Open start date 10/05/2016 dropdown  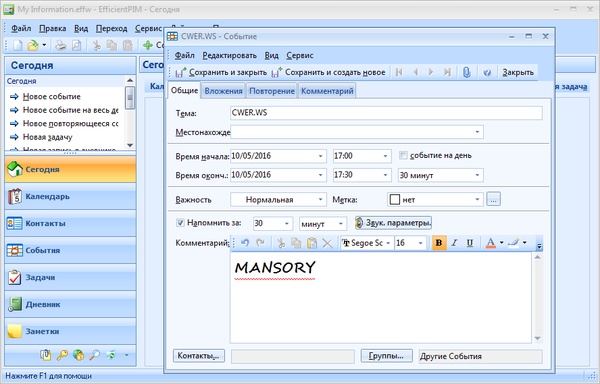click(320, 156)
